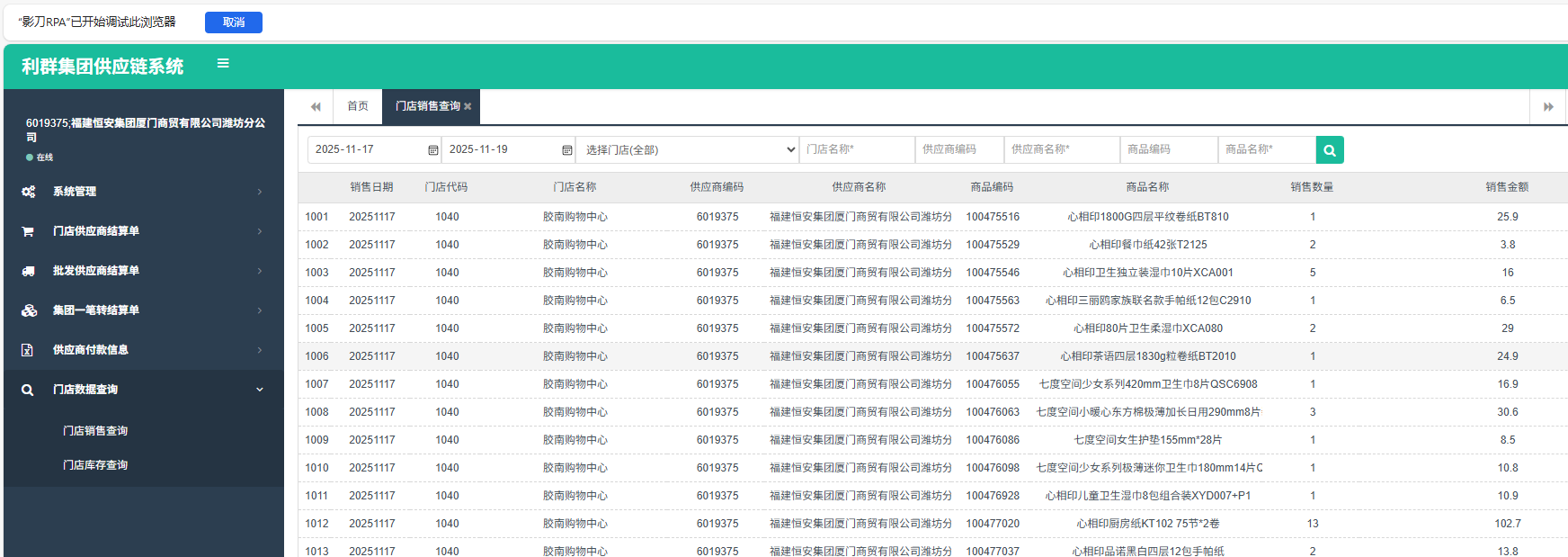1568x557 pixels.
Task: Open 系统管理 menu item
Action: [144, 192]
